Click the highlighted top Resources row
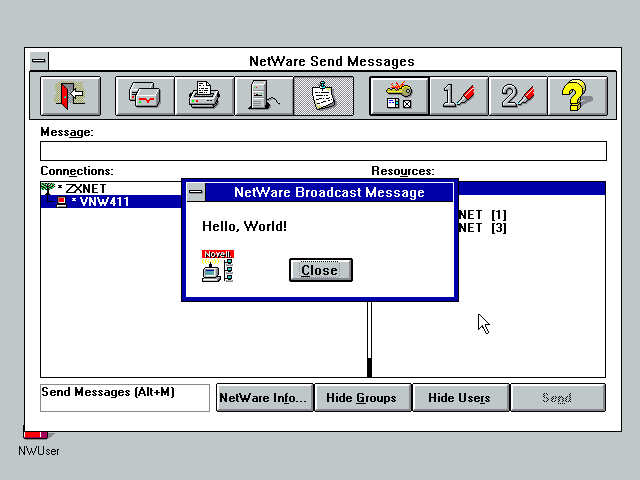Image resolution: width=640 pixels, height=480 pixels. coord(532,189)
